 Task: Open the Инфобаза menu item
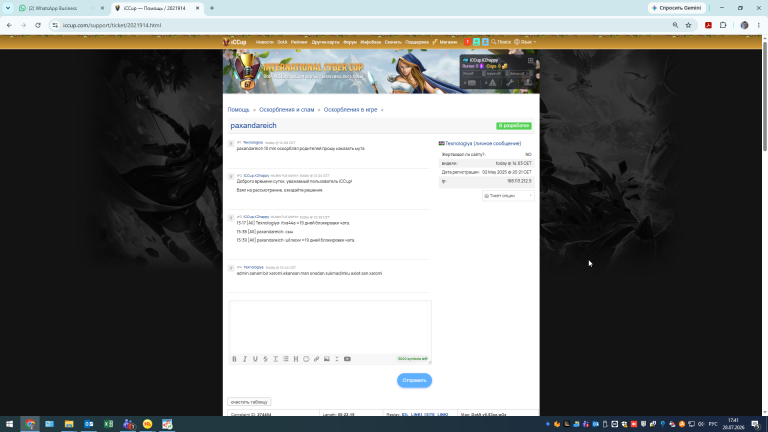pos(370,42)
